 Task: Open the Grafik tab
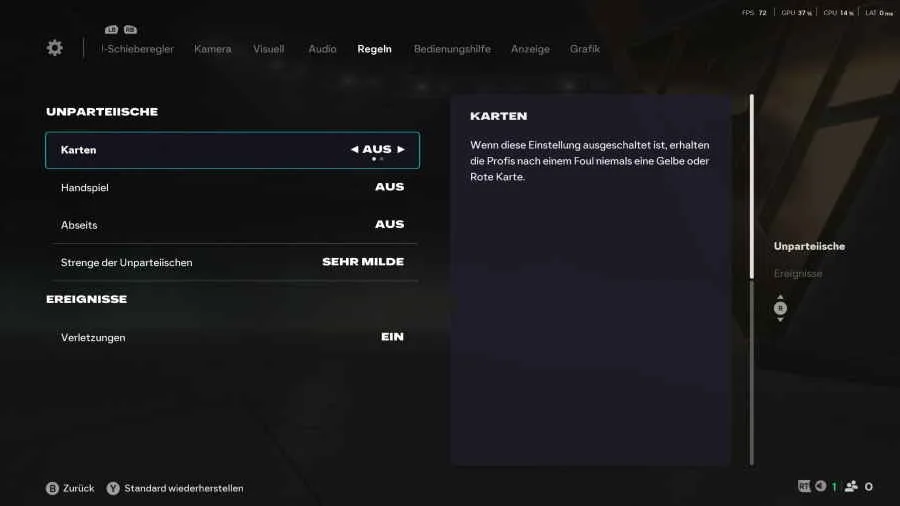point(585,49)
